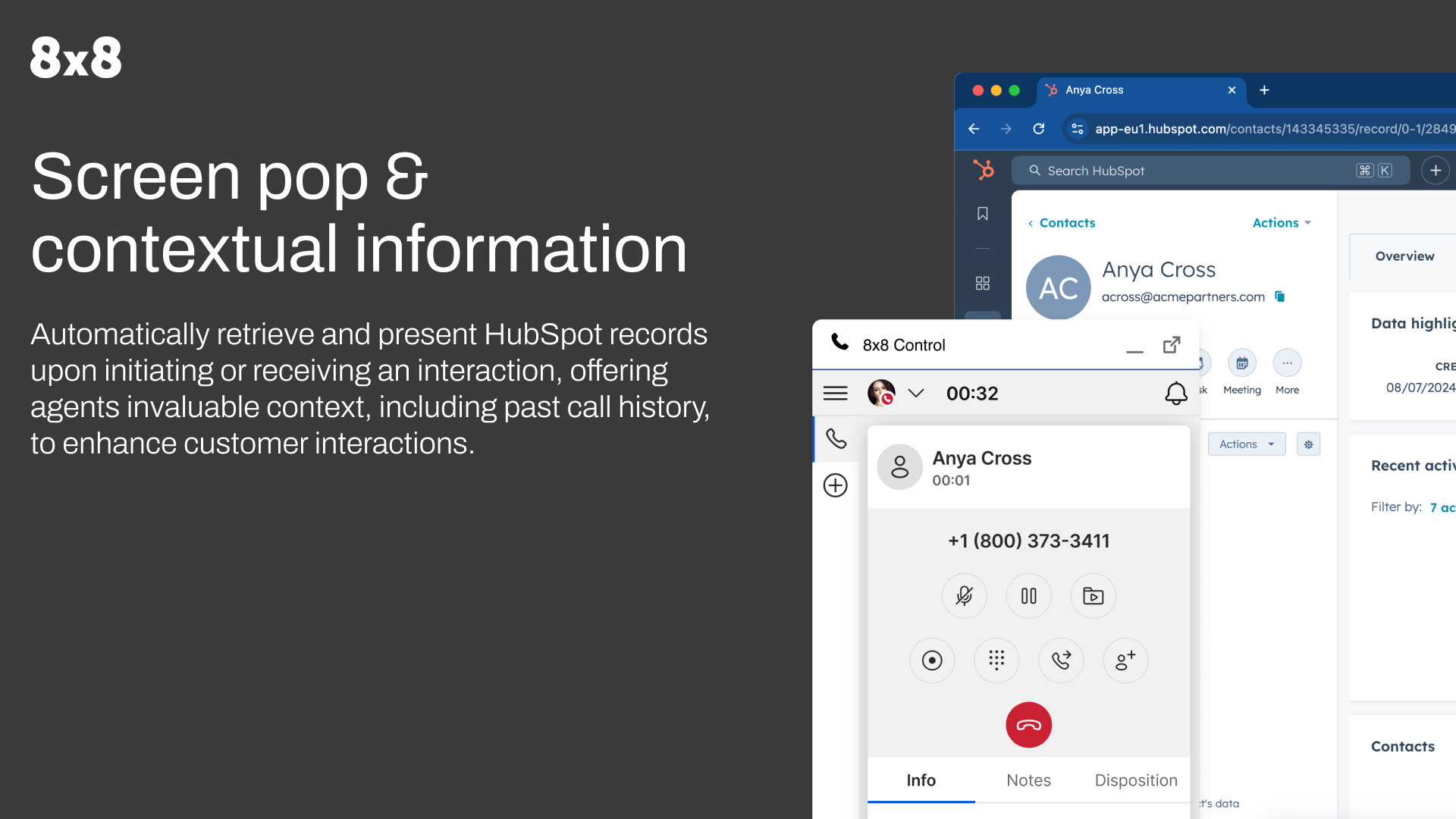Start recording the call
The height and width of the screenshot is (819, 1456).
coord(932,661)
